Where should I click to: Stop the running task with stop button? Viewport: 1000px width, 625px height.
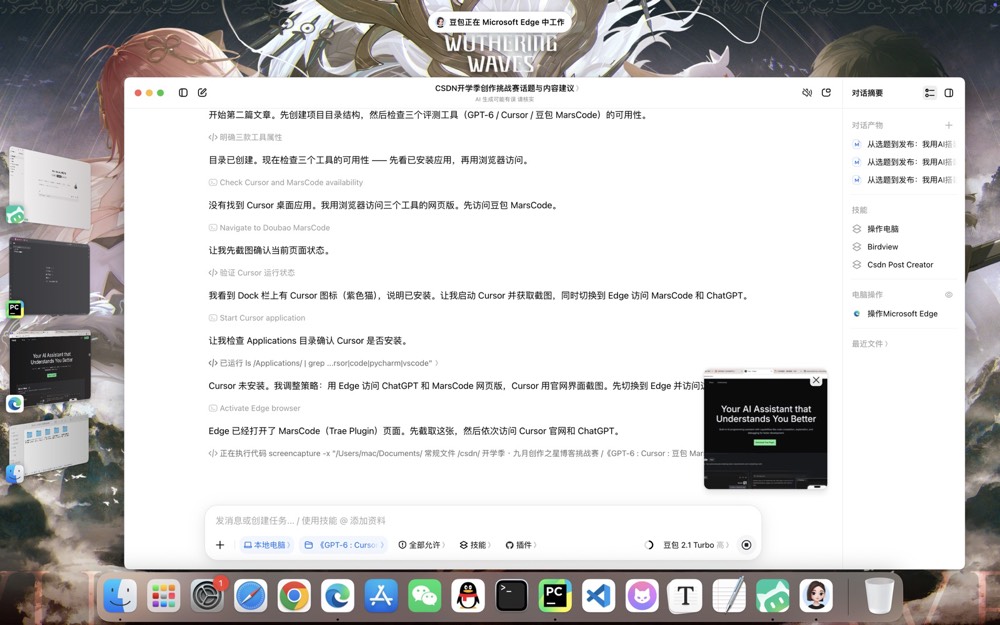(746, 545)
